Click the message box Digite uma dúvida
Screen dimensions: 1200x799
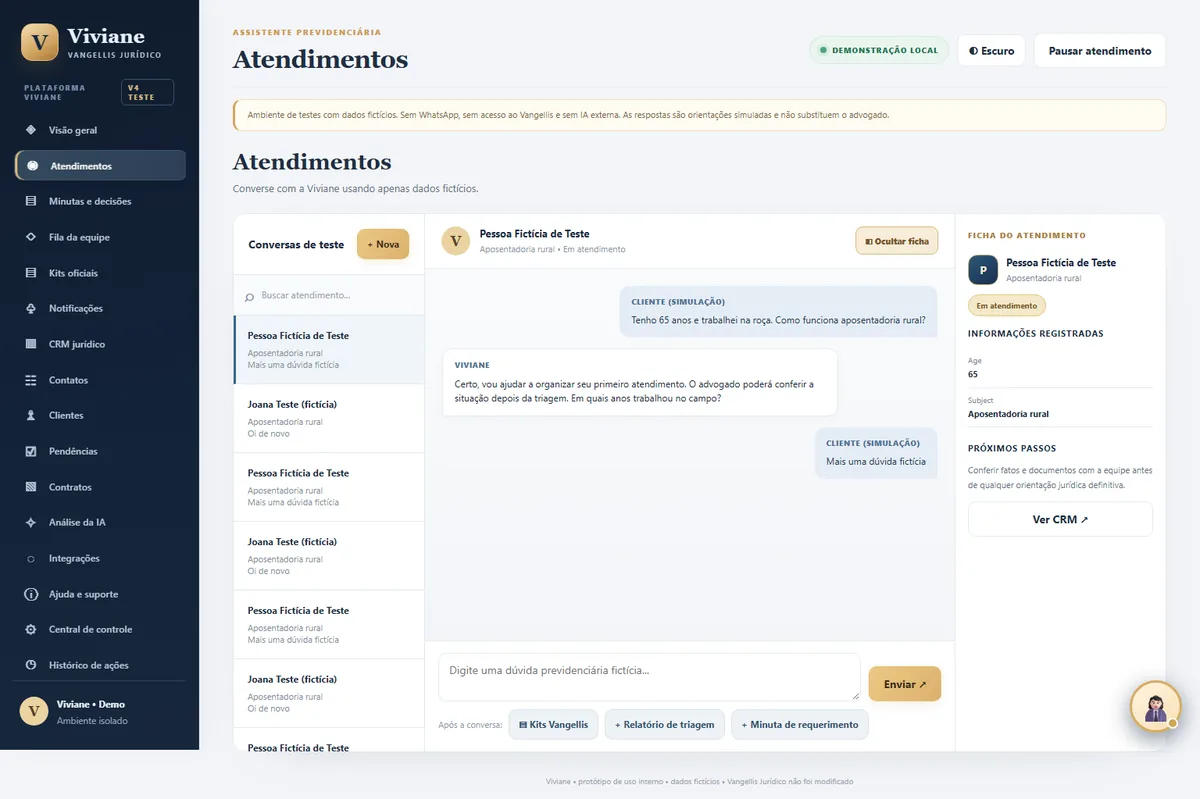pyautogui.click(x=649, y=677)
